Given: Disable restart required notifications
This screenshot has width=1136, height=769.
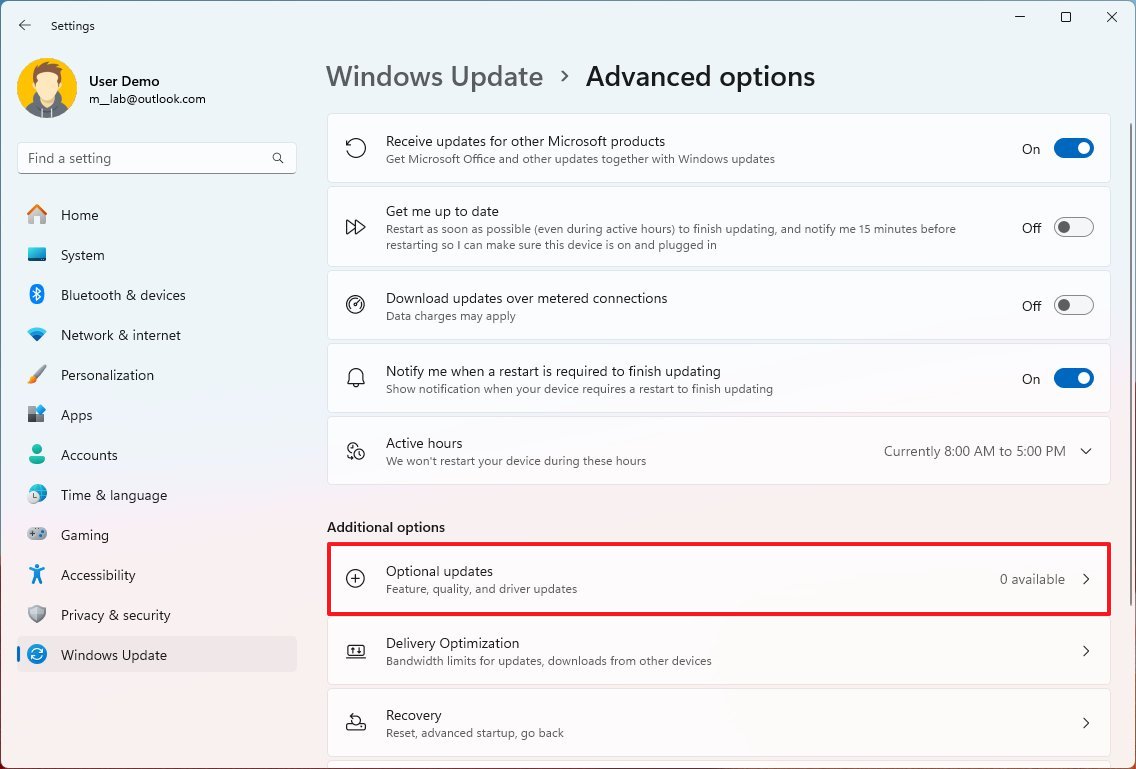Looking at the screenshot, I should click(x=1073, y=378).
